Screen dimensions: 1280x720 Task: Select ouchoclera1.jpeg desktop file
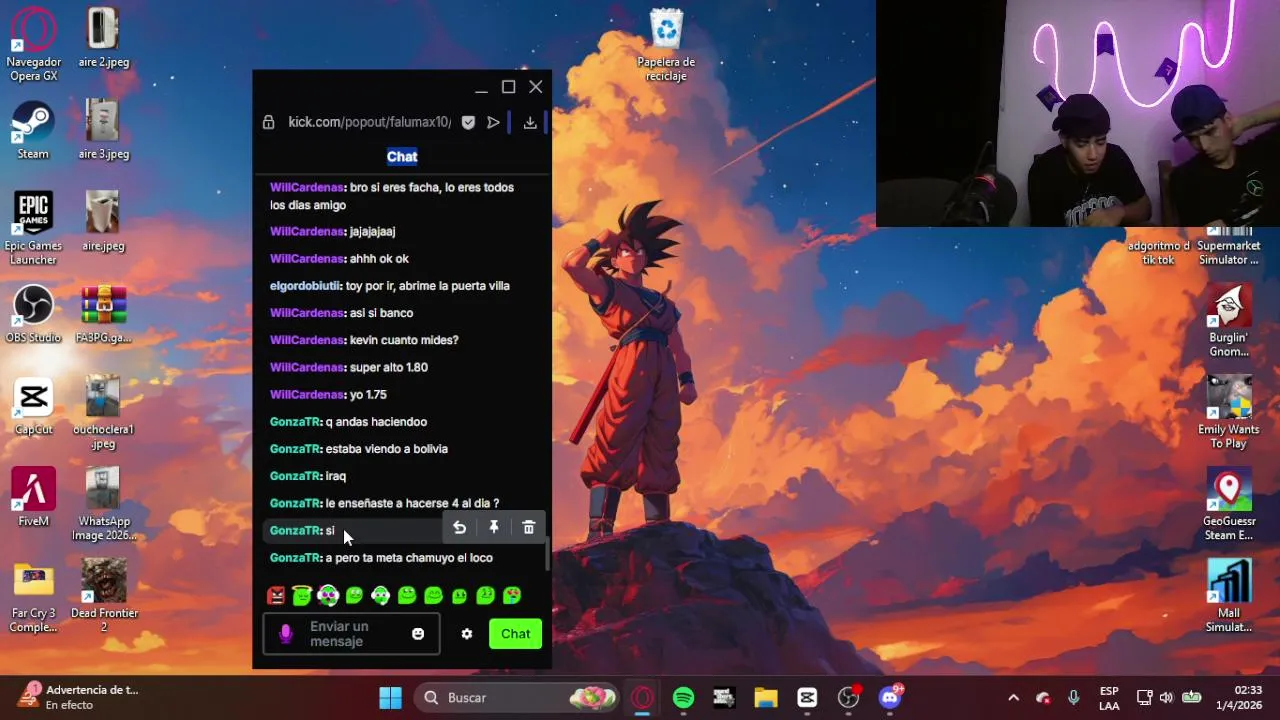104,413
